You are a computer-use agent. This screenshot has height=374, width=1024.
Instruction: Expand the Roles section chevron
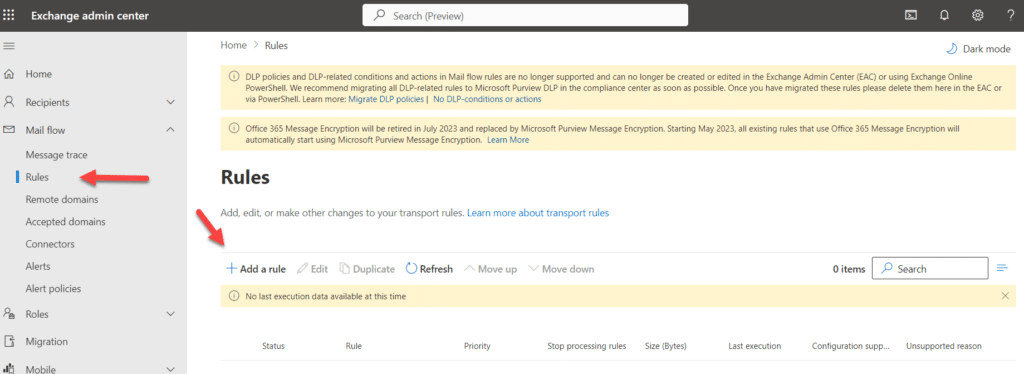pos(170,314)
